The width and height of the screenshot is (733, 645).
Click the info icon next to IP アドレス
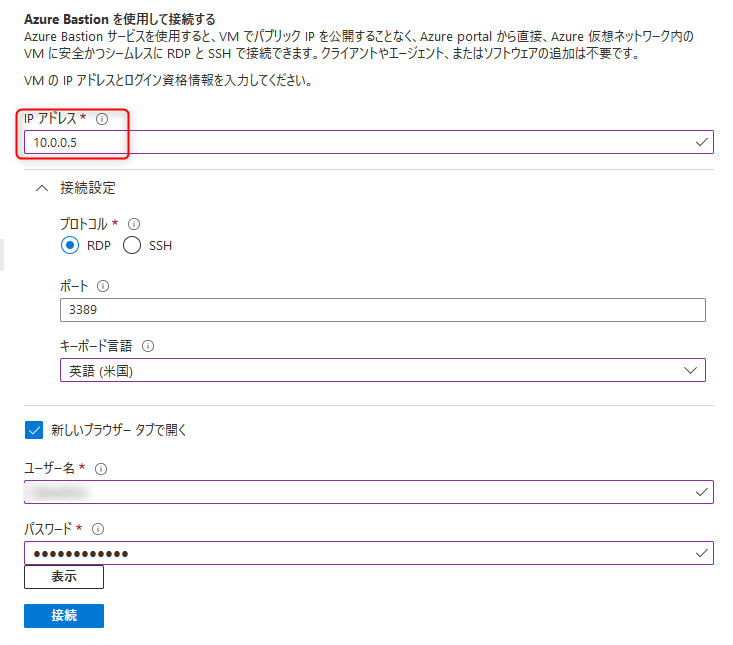pyautogui.click(x=102, y=119)
